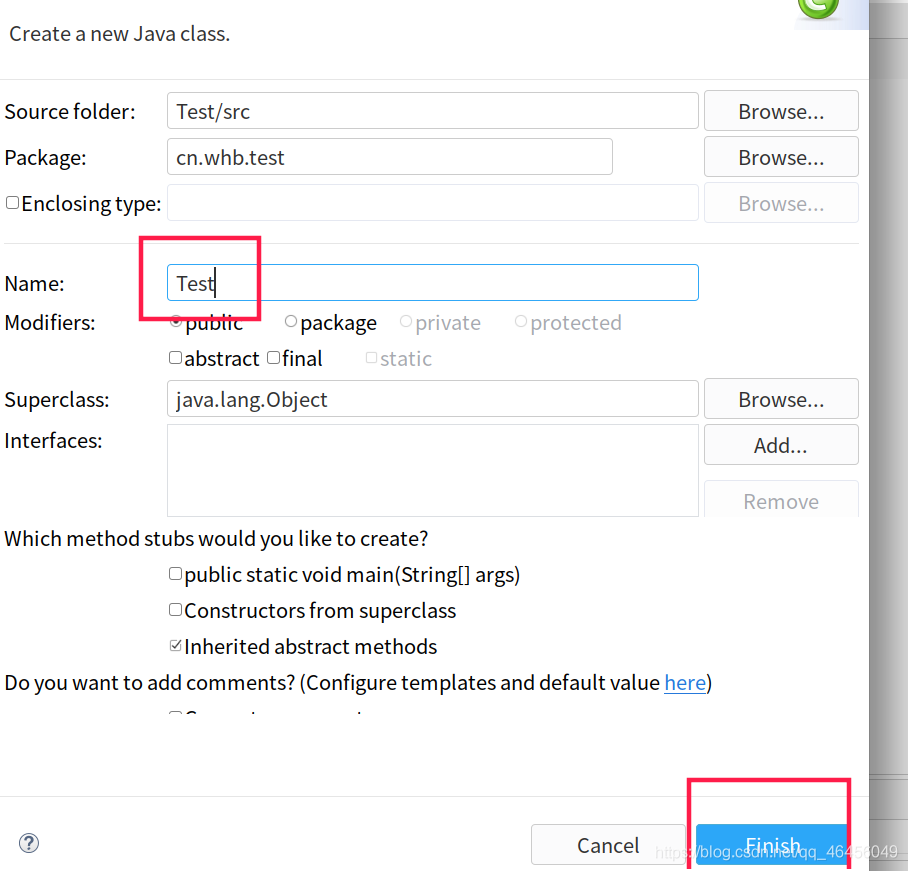Enable the Enclosing type checkbox
Screen dimensions: 908x871
click(x=12, y=203)
